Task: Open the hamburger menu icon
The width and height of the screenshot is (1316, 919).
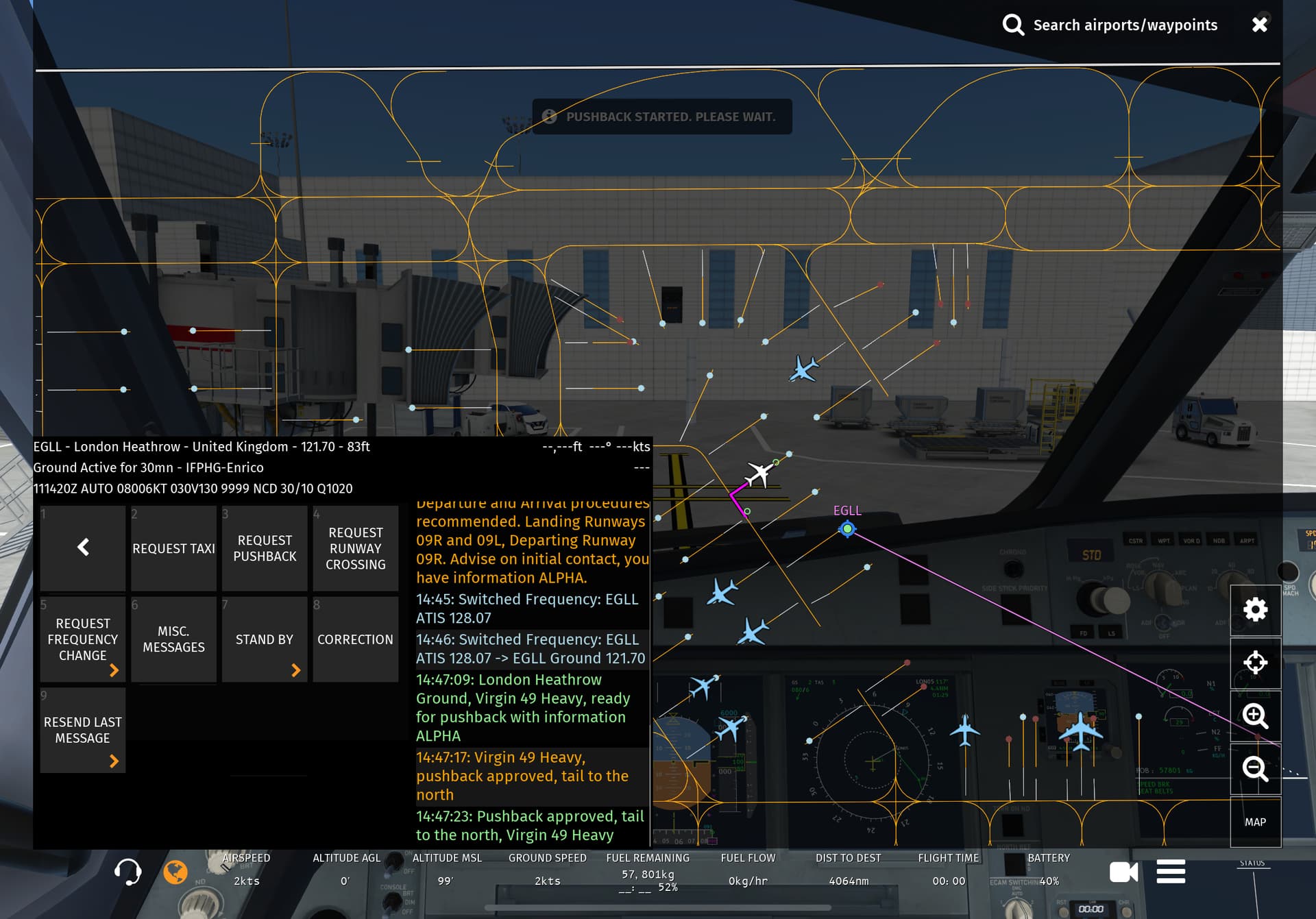Action: point(1171,872)
